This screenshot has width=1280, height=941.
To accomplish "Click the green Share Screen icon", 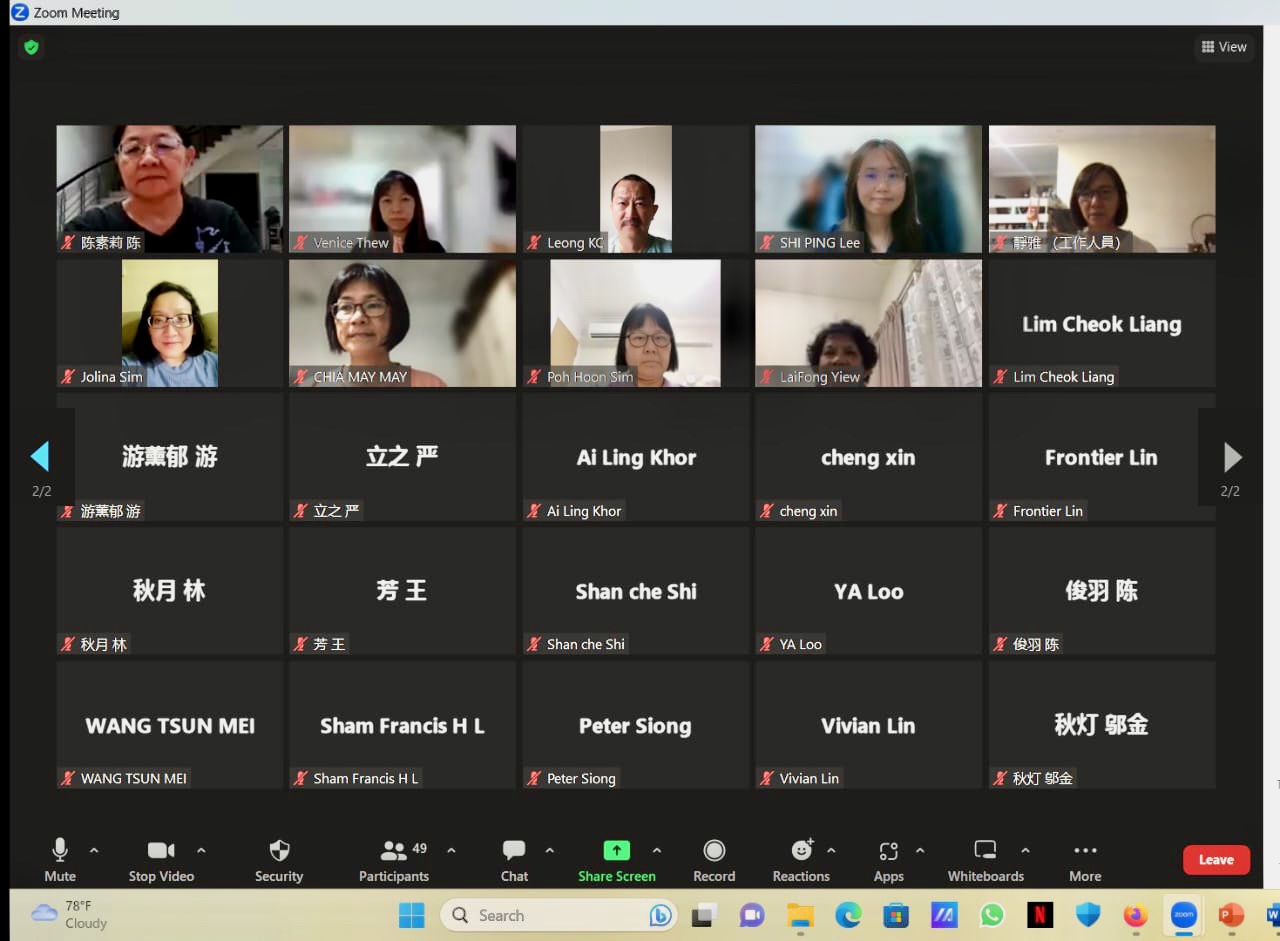I will [x=616, y=850].
